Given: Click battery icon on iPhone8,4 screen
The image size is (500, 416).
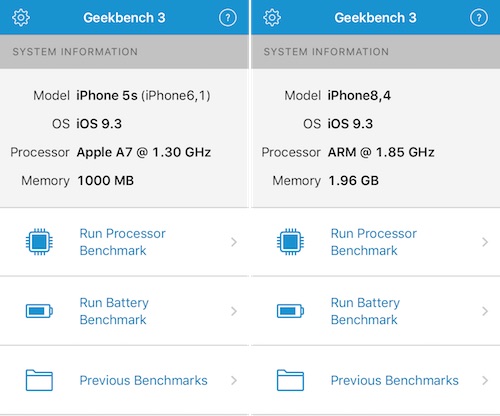Looking at the screenshot, I should (x=290, y=311).
